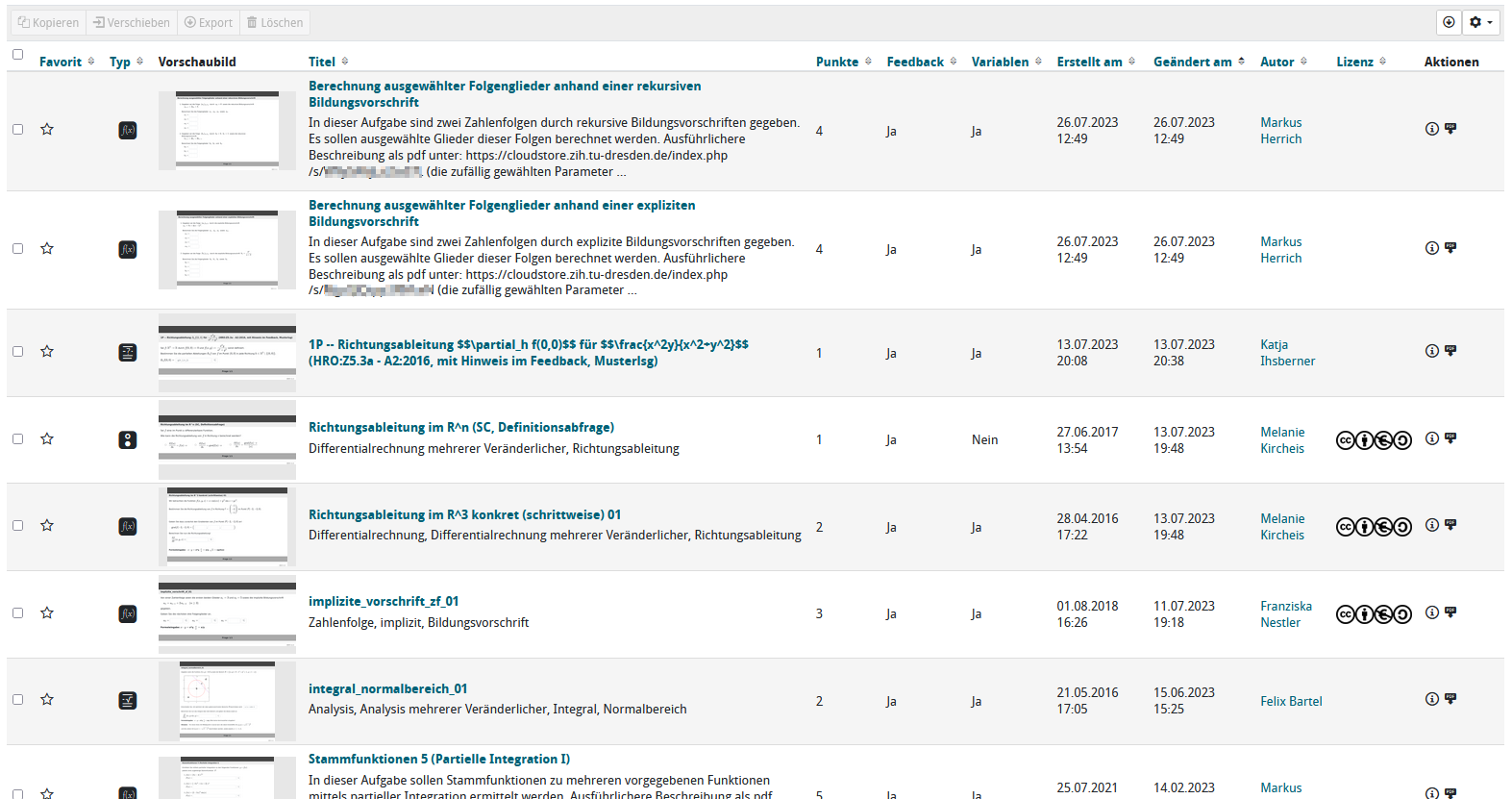Click the download icon in top-right toolbar

point(1449,22)
